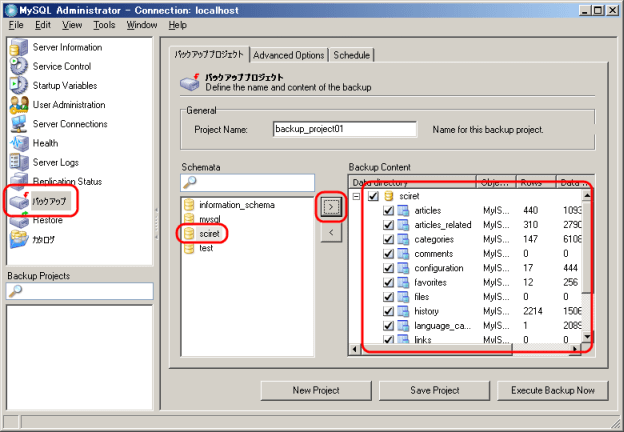
Task: Click articles_related table icon
Action: (403, 225)
